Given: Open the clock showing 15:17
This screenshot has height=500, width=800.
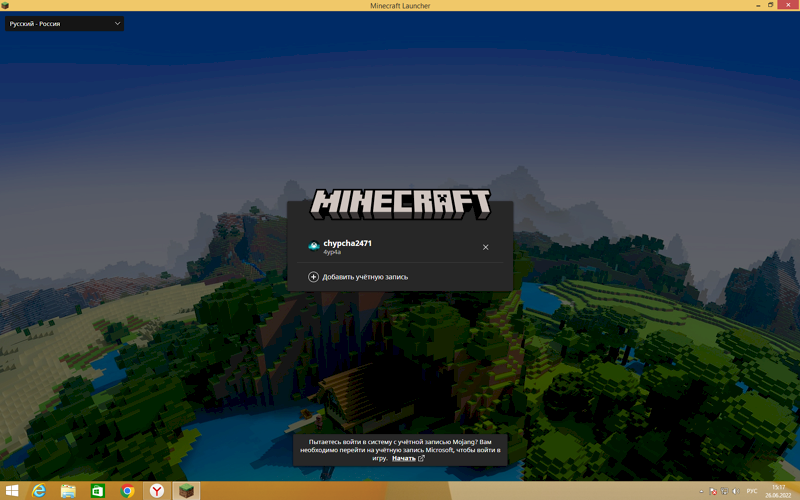Looking at the screenshot, I should (x=778, y=491).
